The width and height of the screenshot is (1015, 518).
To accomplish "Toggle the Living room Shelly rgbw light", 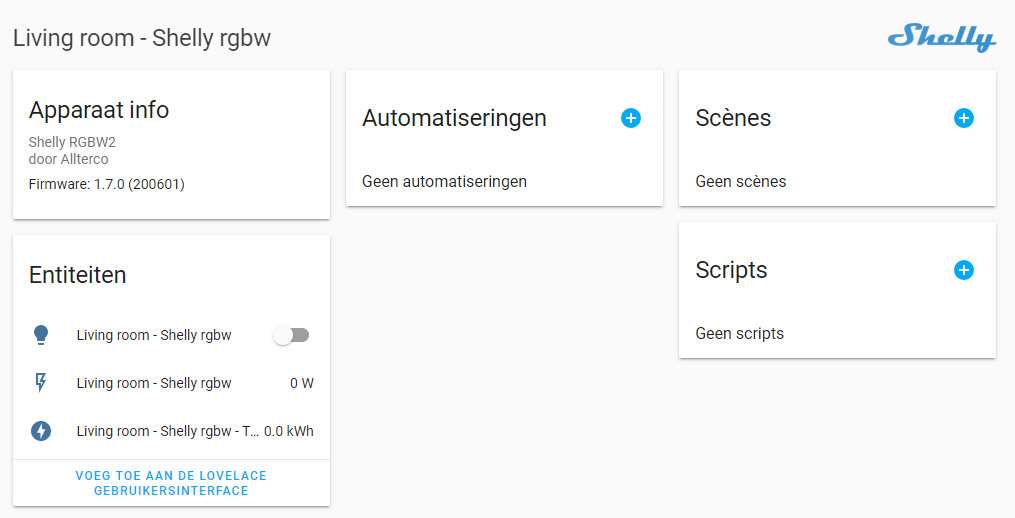I will coord(292,335).
